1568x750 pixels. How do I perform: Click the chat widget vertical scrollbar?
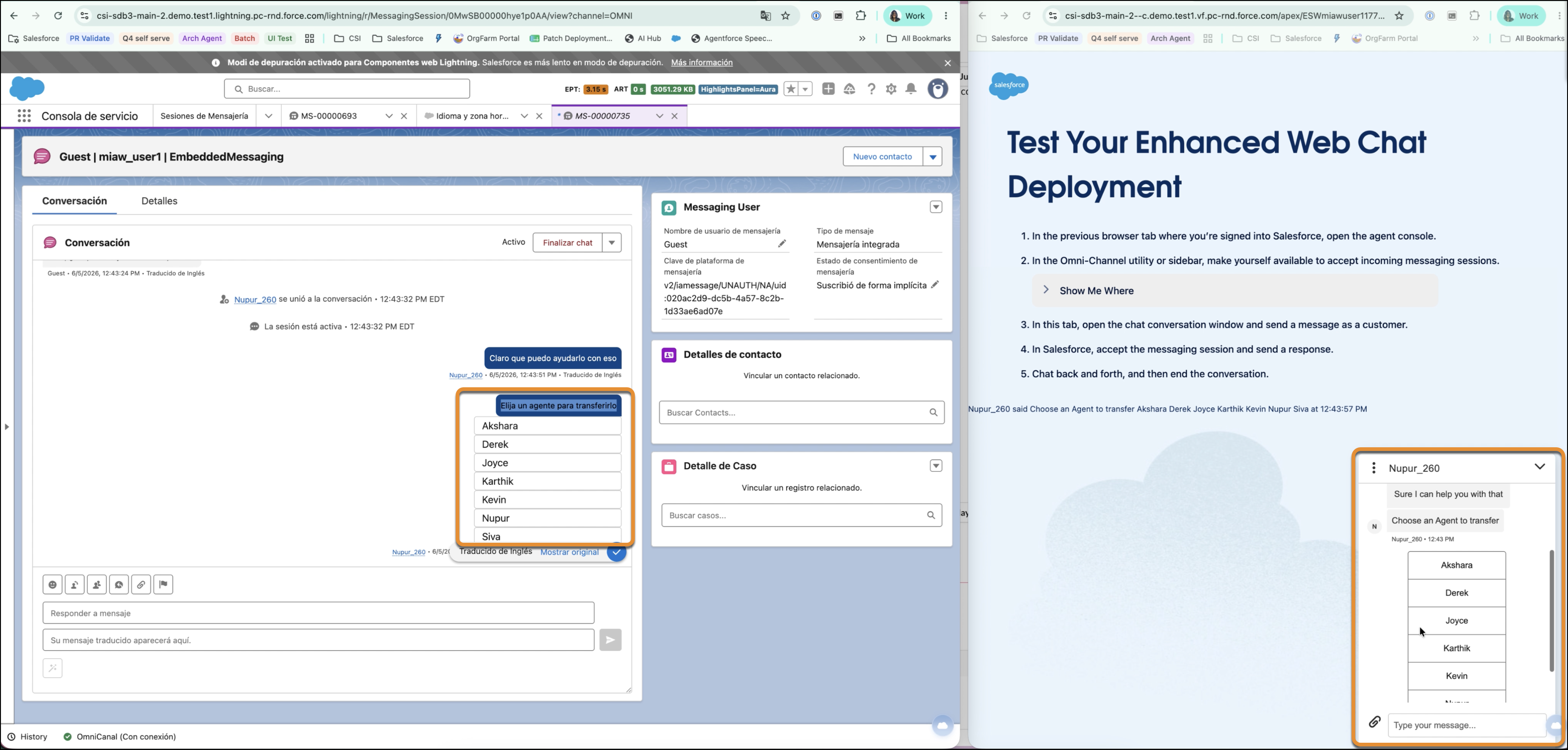(1552, 611)
